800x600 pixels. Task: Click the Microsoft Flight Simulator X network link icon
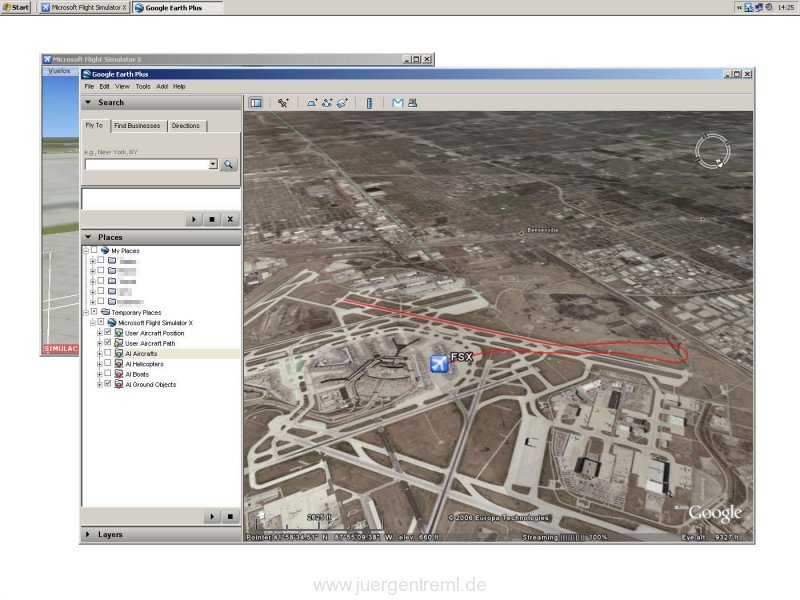click(112, 322)
